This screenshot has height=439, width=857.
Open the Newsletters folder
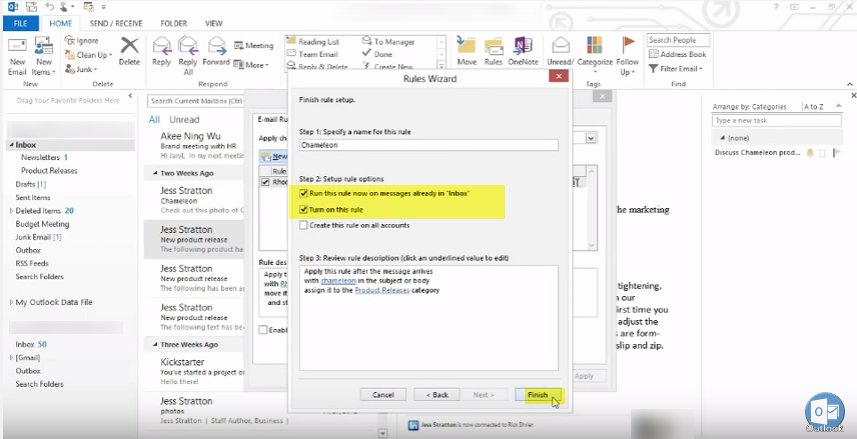pyautogui.click(x=40, y=157)
